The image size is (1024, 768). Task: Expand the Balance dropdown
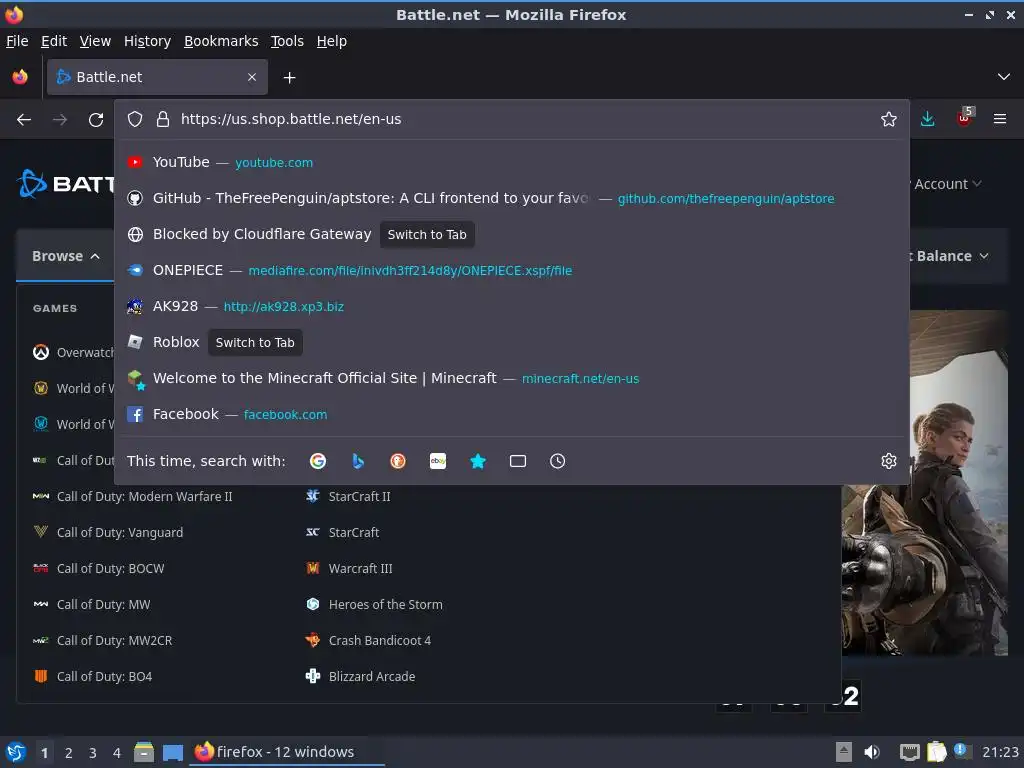point(952,256)
